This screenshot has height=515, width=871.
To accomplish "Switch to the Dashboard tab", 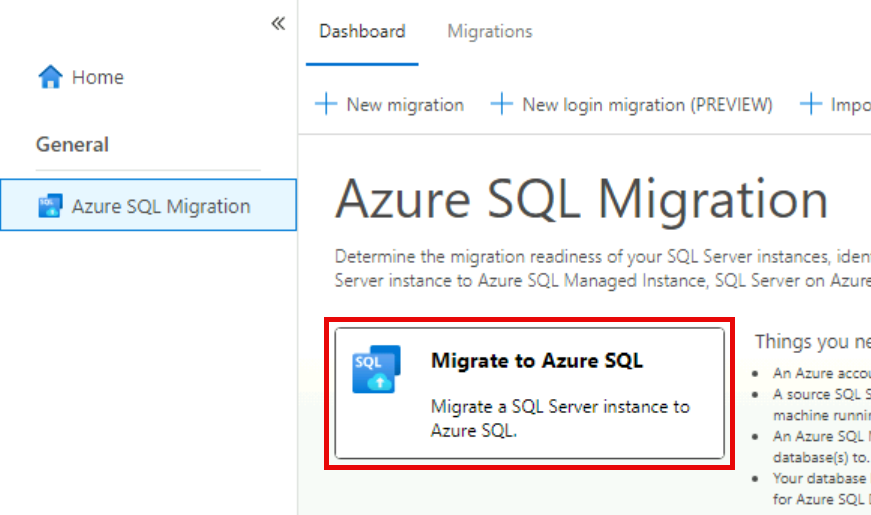I will coord(362,32).
